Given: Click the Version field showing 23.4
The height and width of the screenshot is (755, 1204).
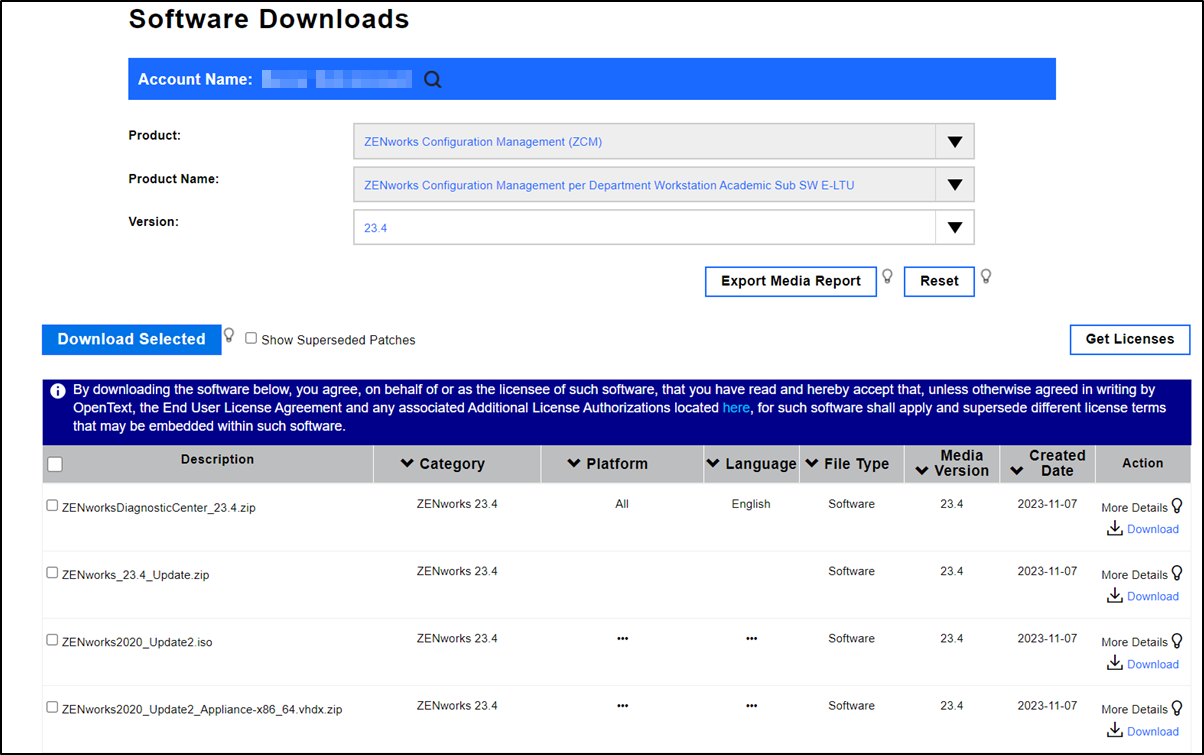Looking at the screenshot, I should pos(663,228).
